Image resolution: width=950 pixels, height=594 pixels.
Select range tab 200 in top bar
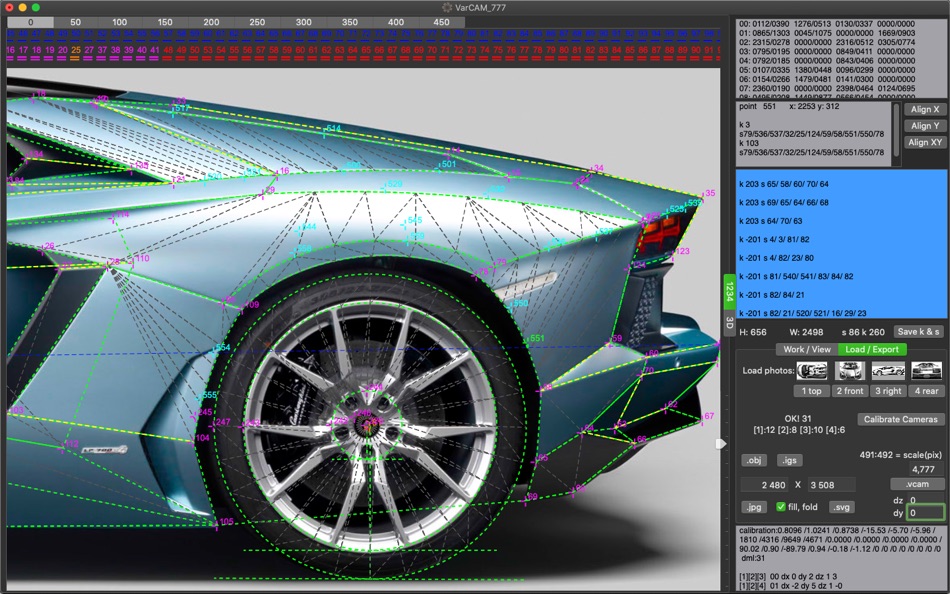[x=211, y=22]
